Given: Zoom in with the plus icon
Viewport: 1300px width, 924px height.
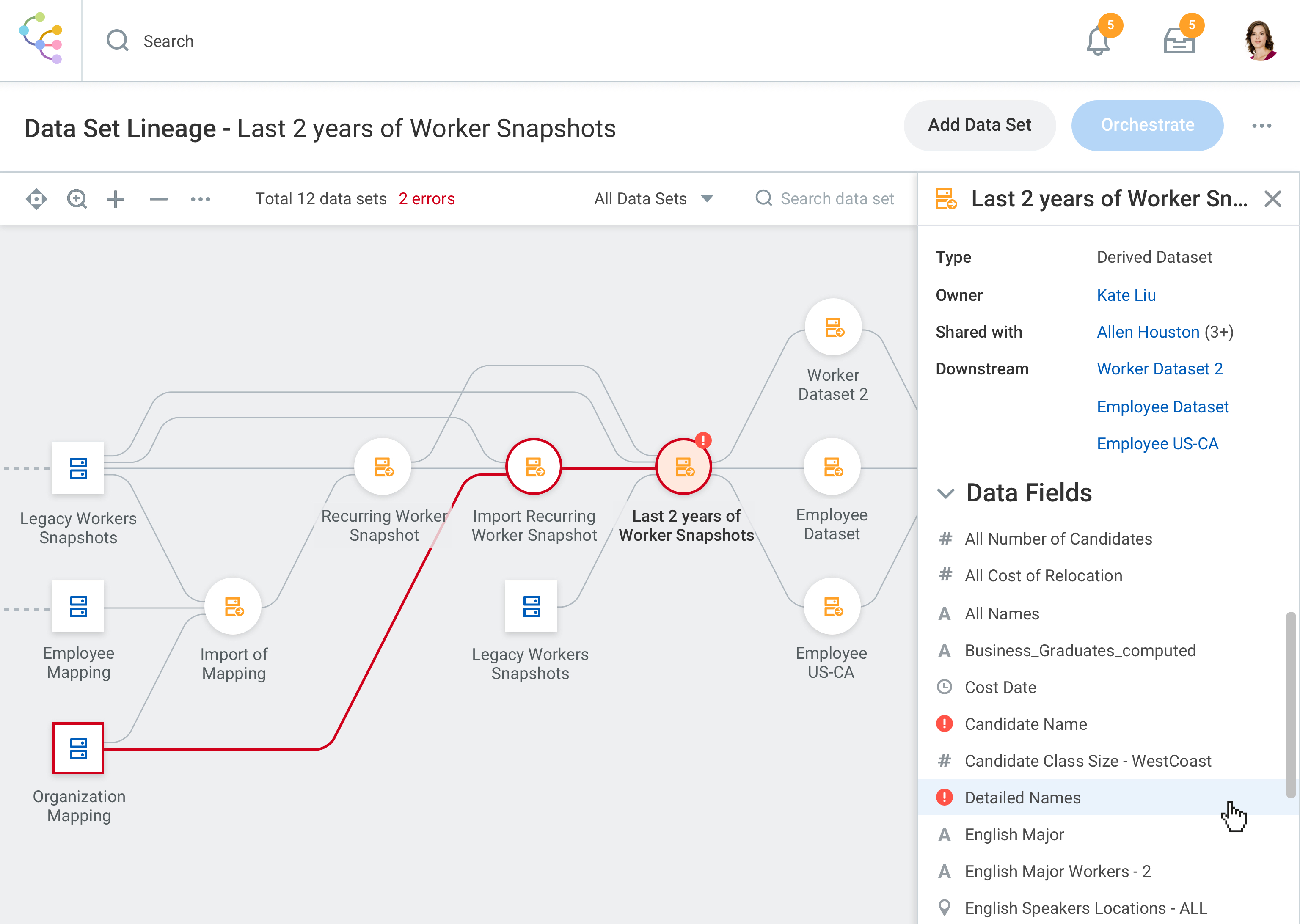Looking at the screenshot, I should pyautogui.click(x=116, y=199).
